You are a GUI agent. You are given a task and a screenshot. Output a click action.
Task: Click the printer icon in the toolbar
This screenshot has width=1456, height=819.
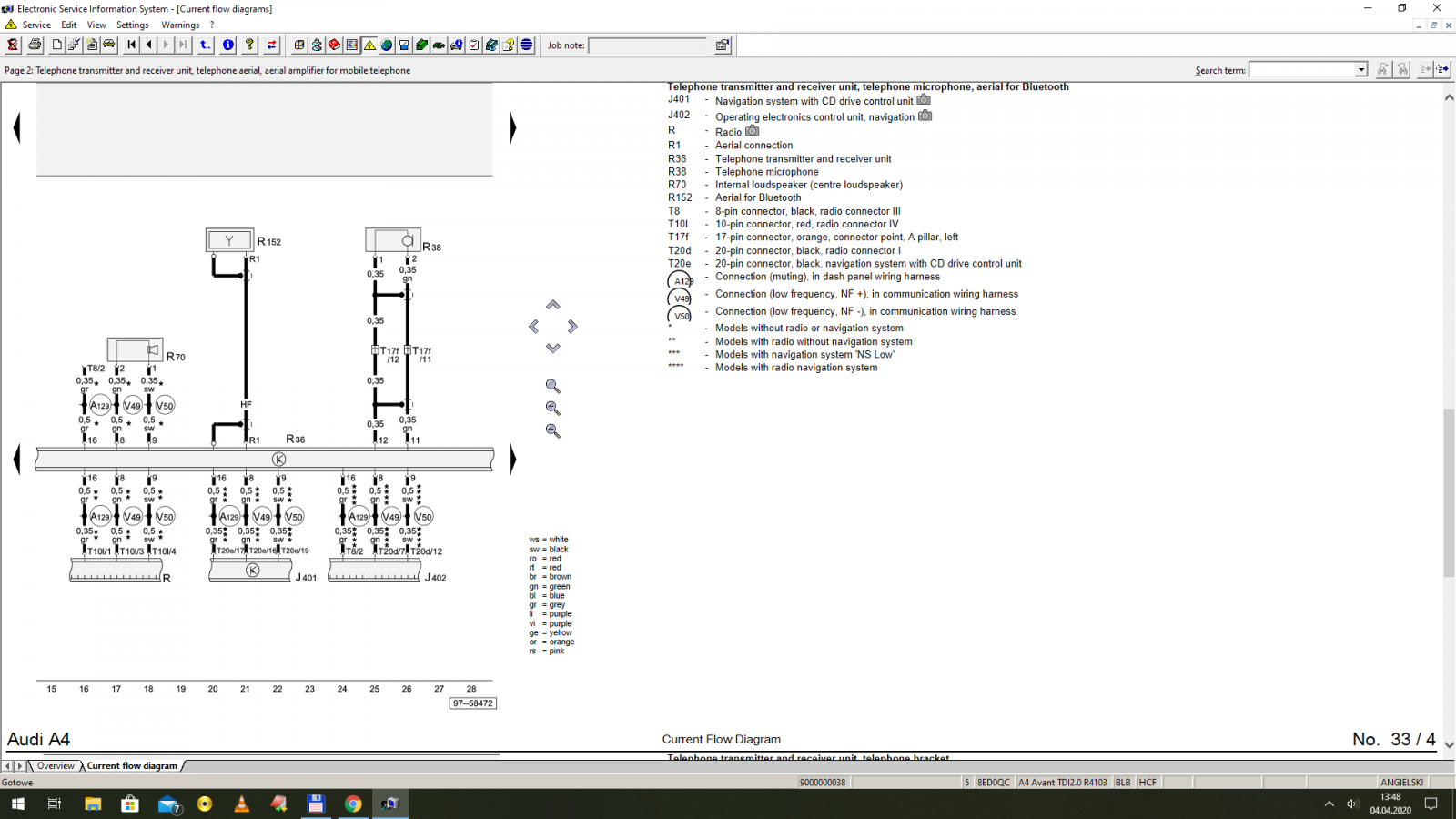pos(35,45)
